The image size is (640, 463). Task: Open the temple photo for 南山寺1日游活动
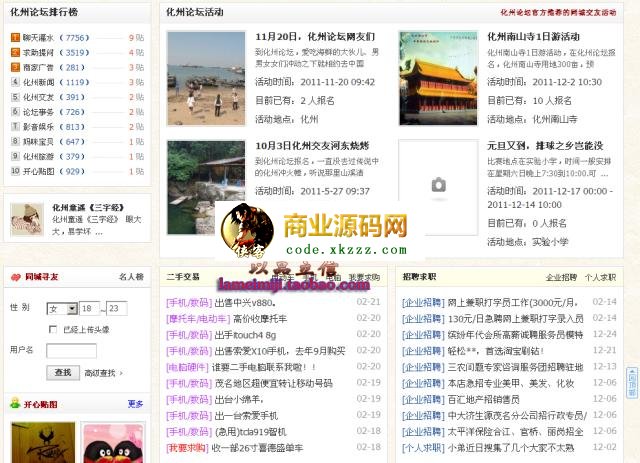438,78
